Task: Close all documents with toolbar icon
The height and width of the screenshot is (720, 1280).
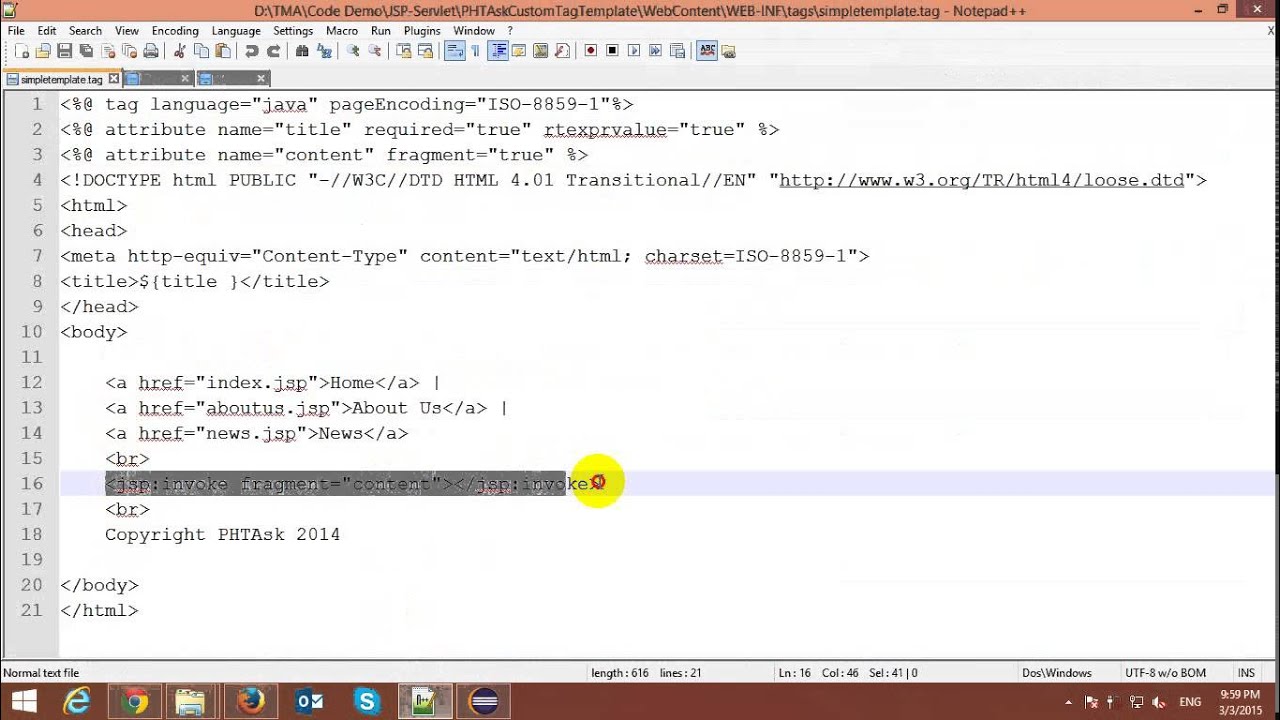Action: click(x=129, y=51)
